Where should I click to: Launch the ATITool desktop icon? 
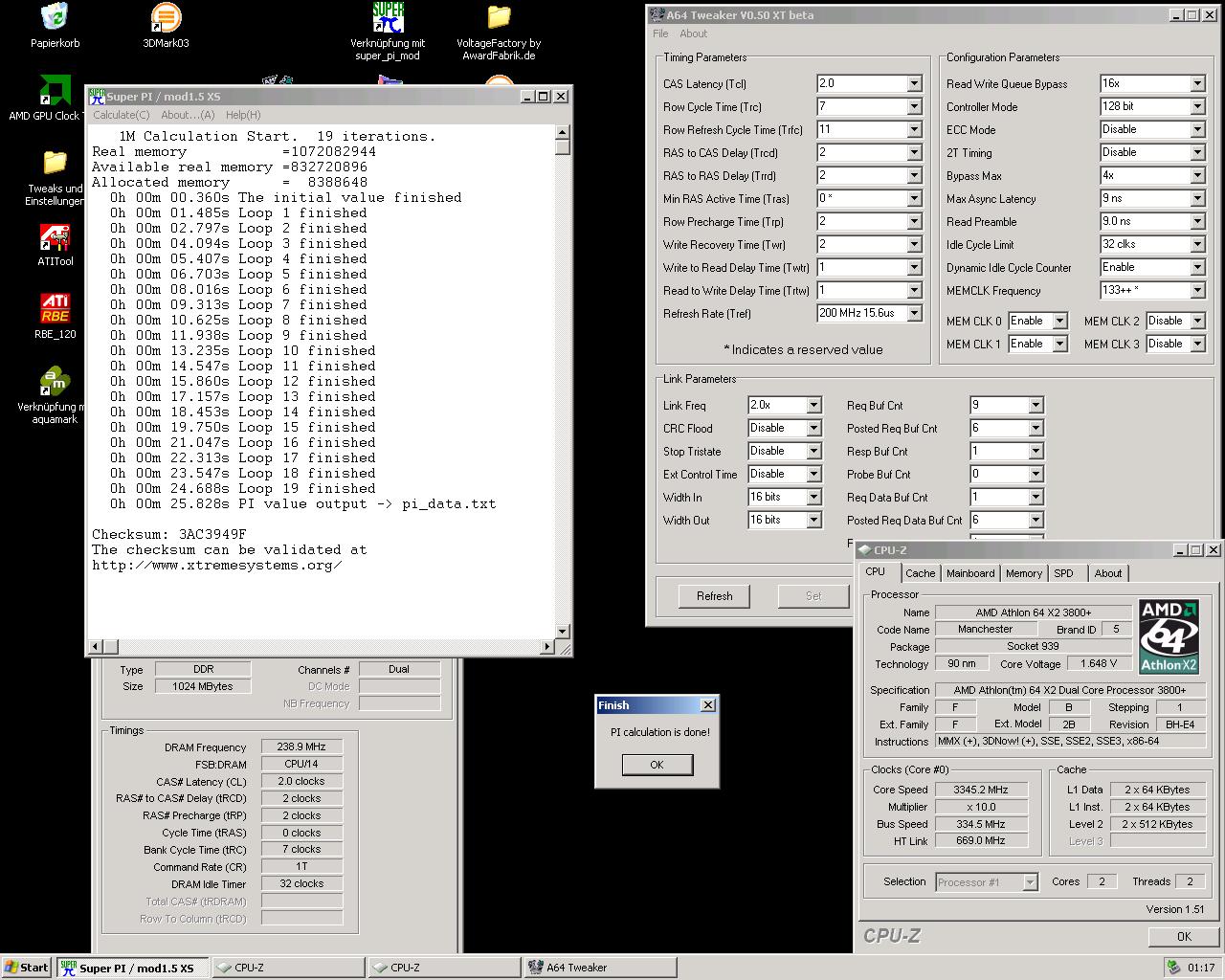[55, 236]
